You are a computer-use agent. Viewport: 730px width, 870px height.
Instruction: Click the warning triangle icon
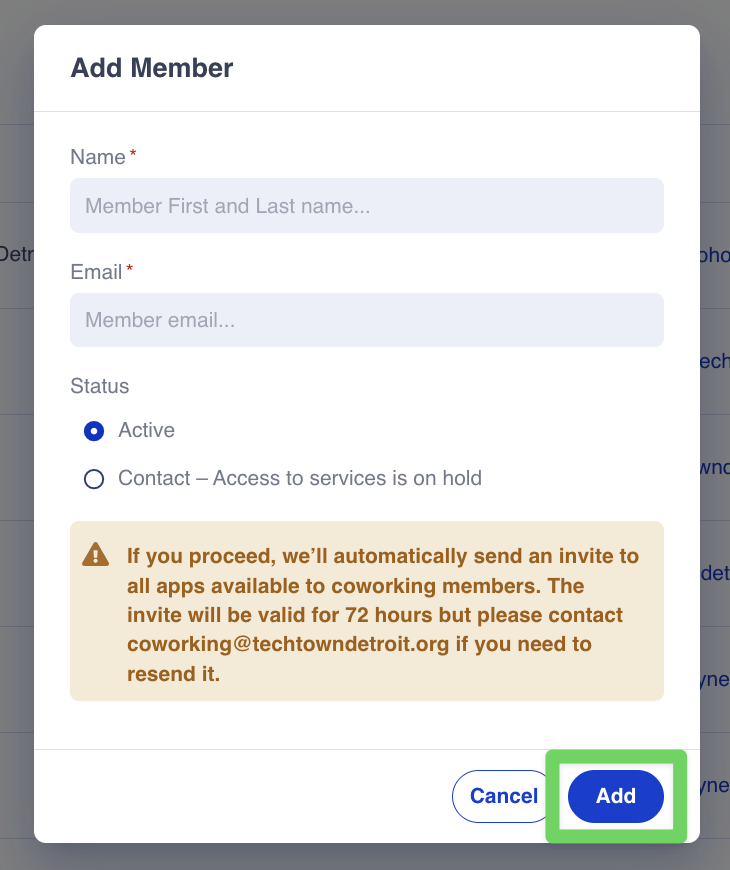(x=95, y=554)
